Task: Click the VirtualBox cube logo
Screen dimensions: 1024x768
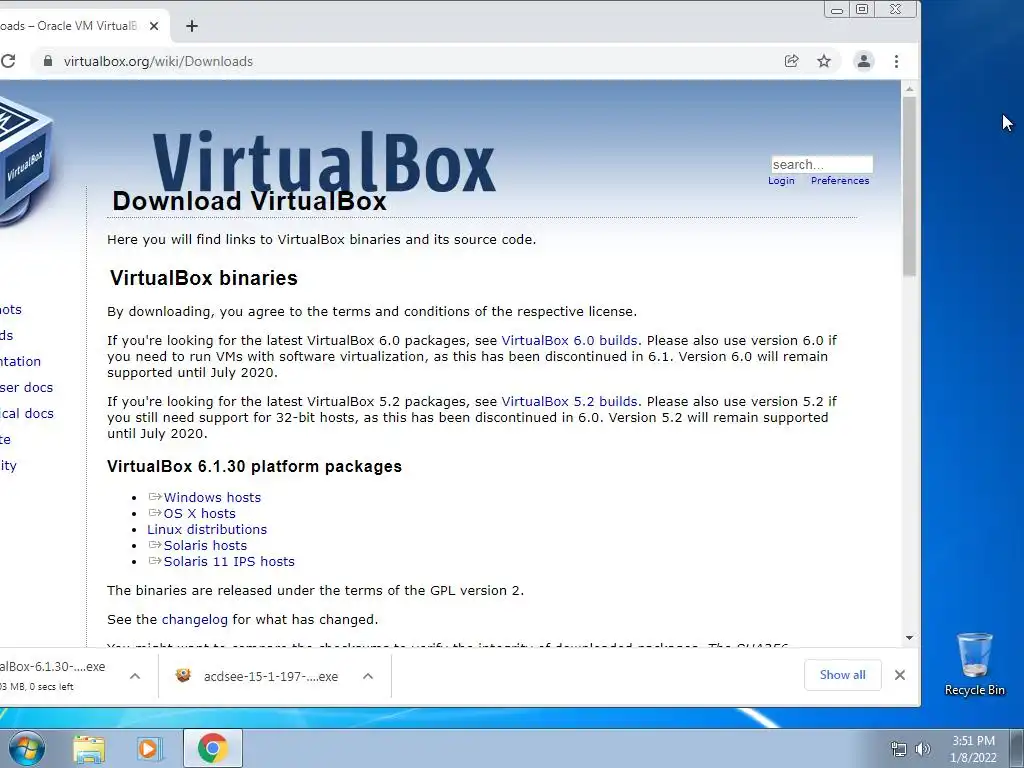Action: 25,160
